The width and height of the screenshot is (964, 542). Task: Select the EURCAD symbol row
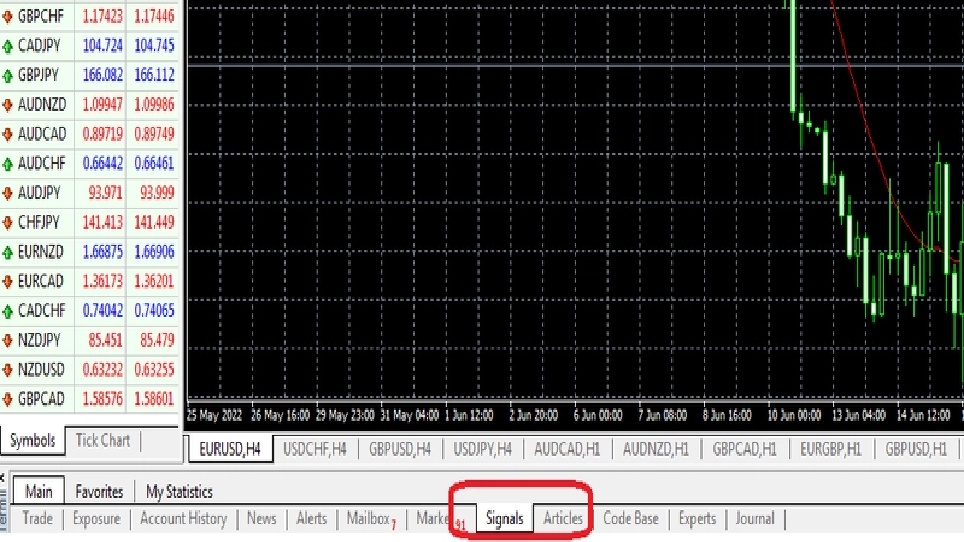point(90,281)
